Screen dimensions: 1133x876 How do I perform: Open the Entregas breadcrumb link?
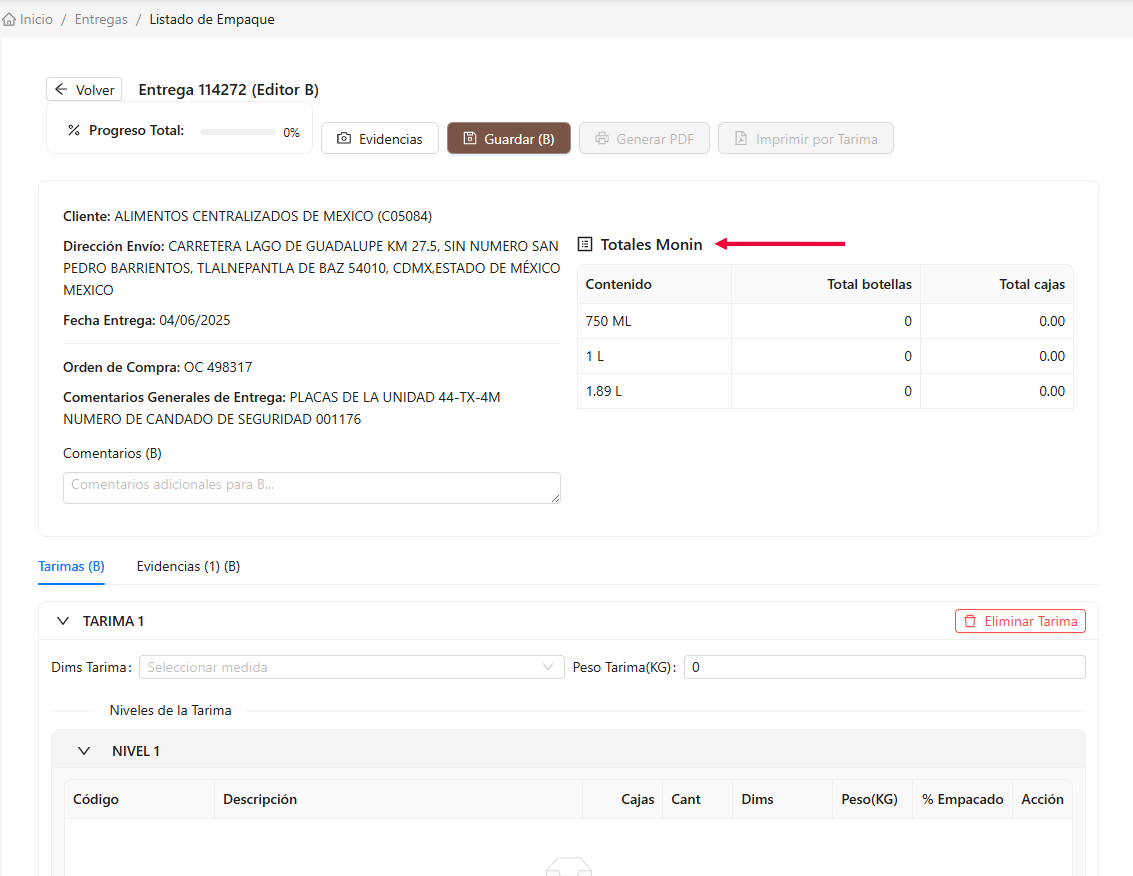[101, 20]
